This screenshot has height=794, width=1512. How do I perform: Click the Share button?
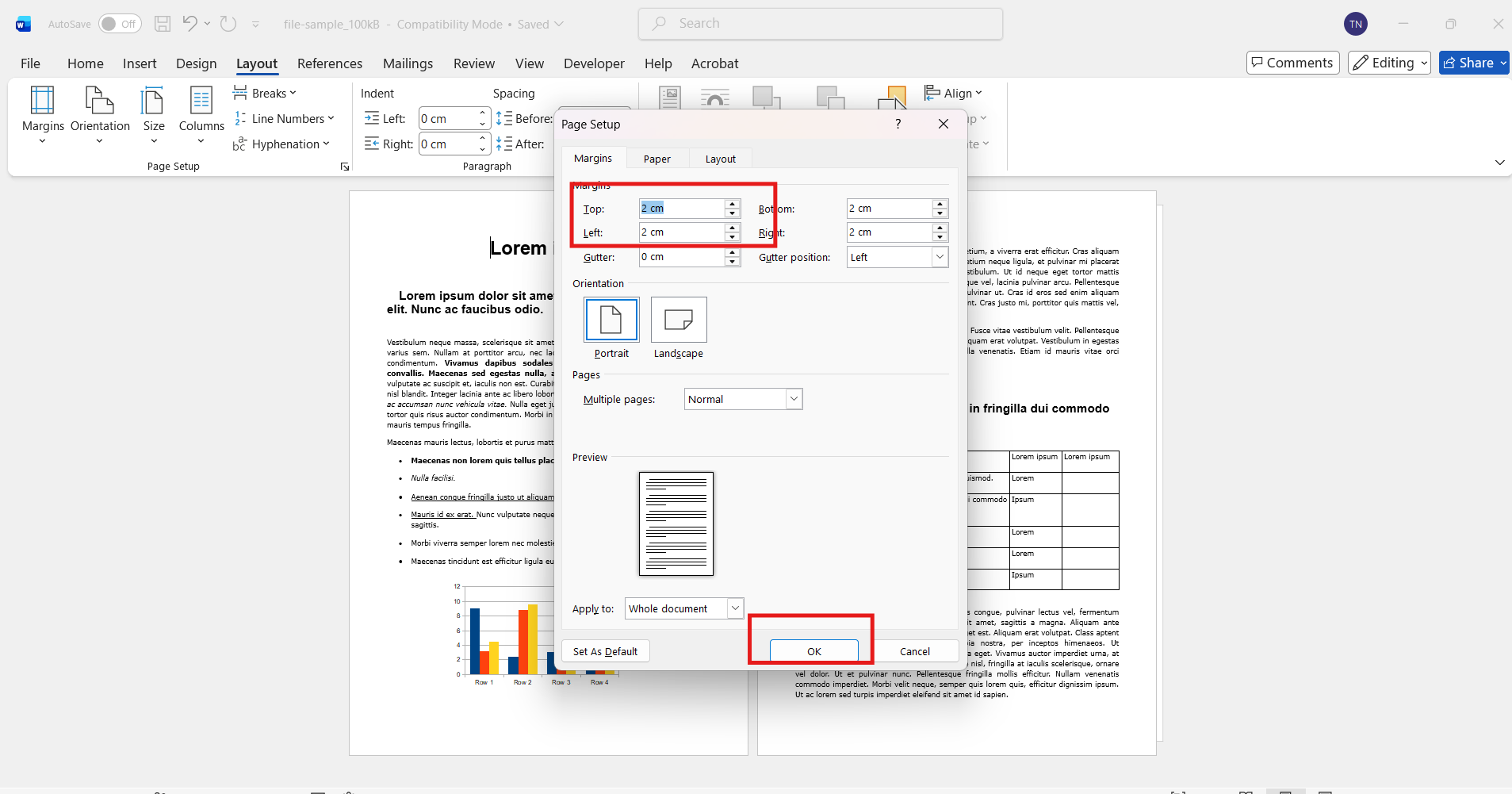(x=1474, y=63)
